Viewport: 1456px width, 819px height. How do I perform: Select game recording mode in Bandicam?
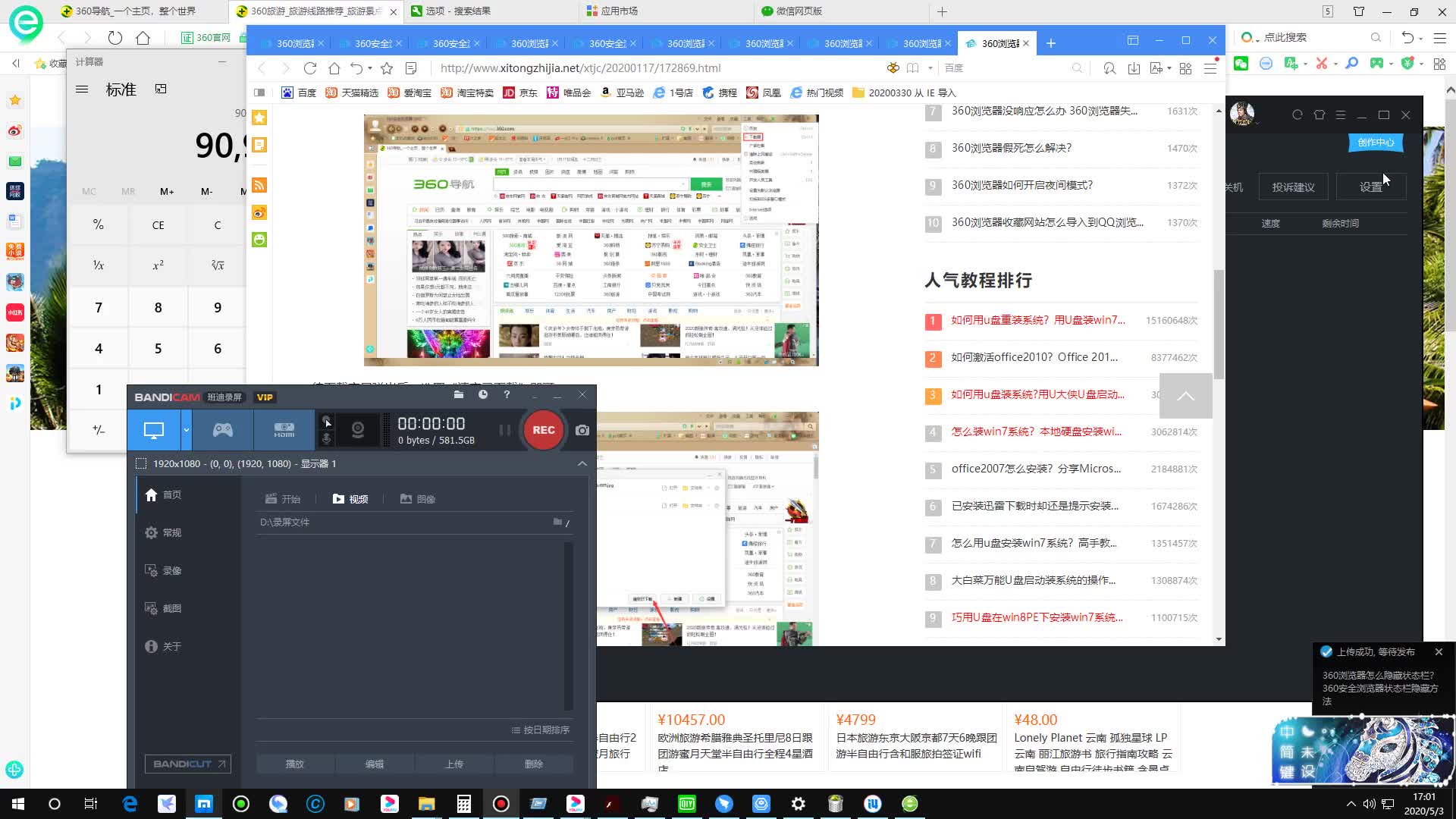[x=224, y=429]
